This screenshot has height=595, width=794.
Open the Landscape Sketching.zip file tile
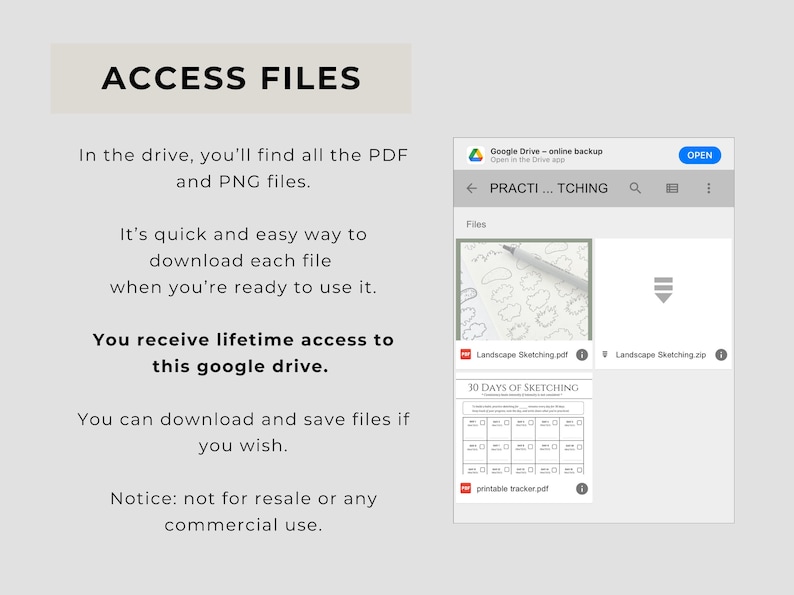663,304
